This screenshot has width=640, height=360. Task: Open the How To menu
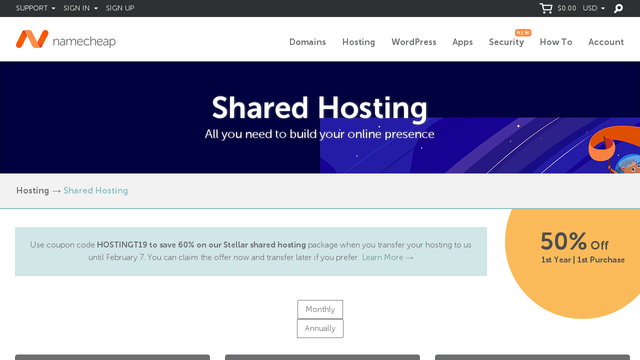click(x=556, y=42)
